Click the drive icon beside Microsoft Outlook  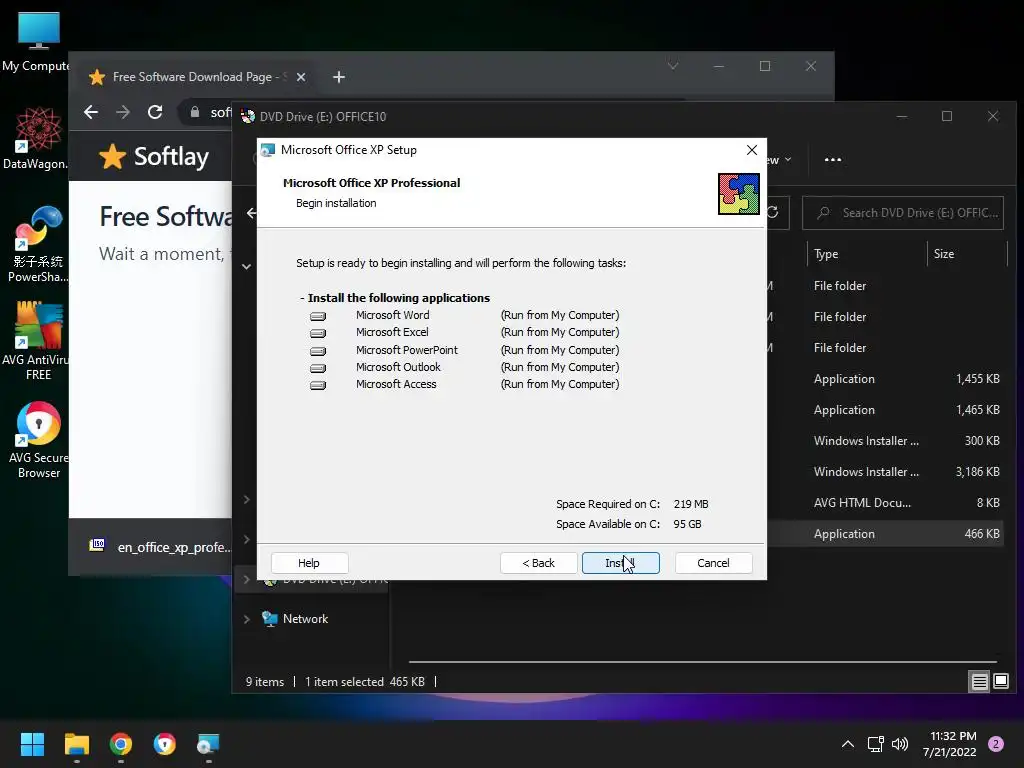pyautogui.click(x=318, y=368)
